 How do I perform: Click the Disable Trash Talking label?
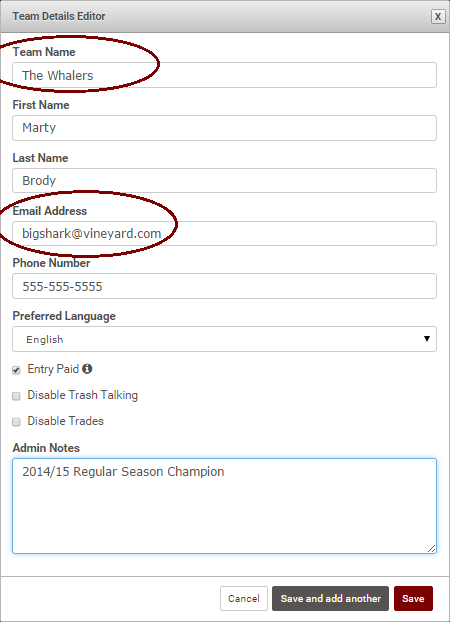[x=83, y=395]
